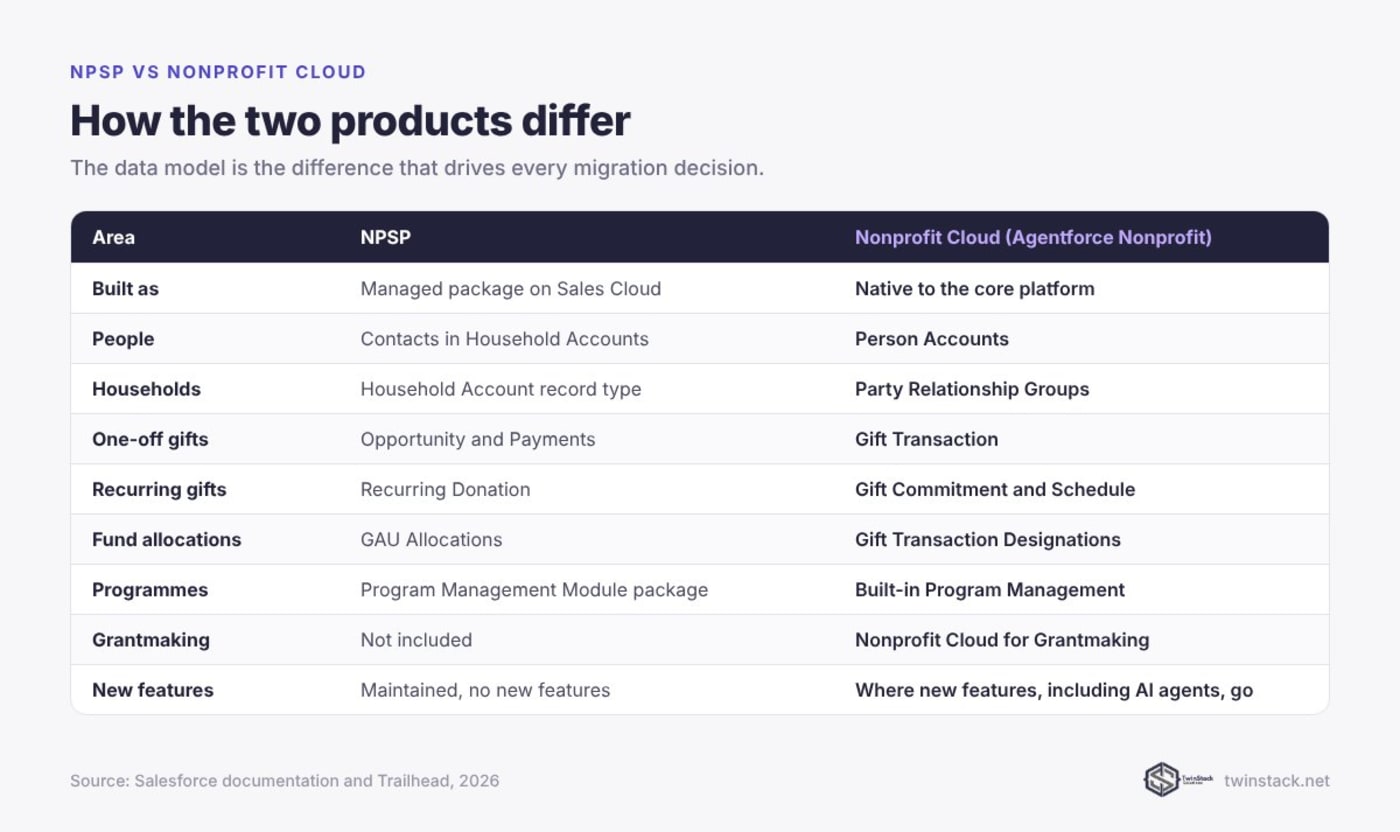Click the 'Not included' cell
1400x832 pixels.
pos(416,640)
